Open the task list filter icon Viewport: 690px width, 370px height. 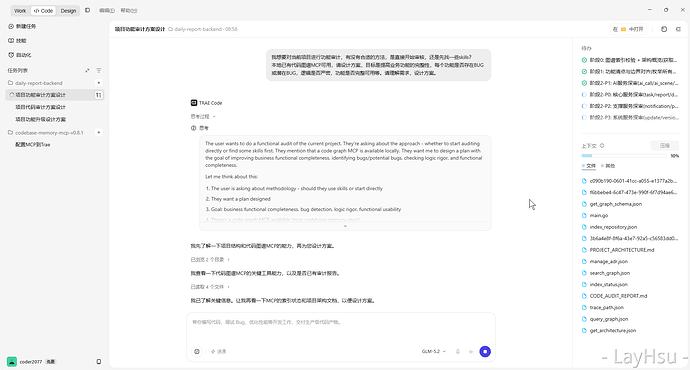(x=99, y=70)
